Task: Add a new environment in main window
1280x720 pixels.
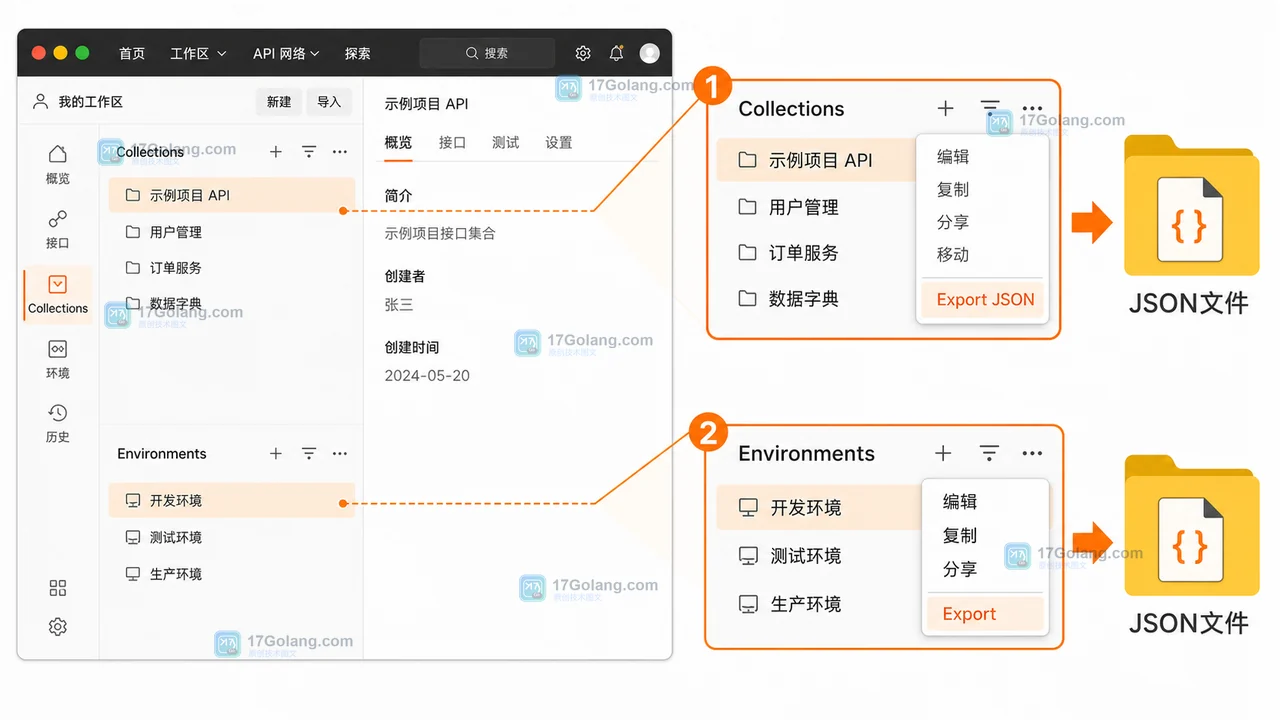Action: pyautogui.click(x=276, y=454)
